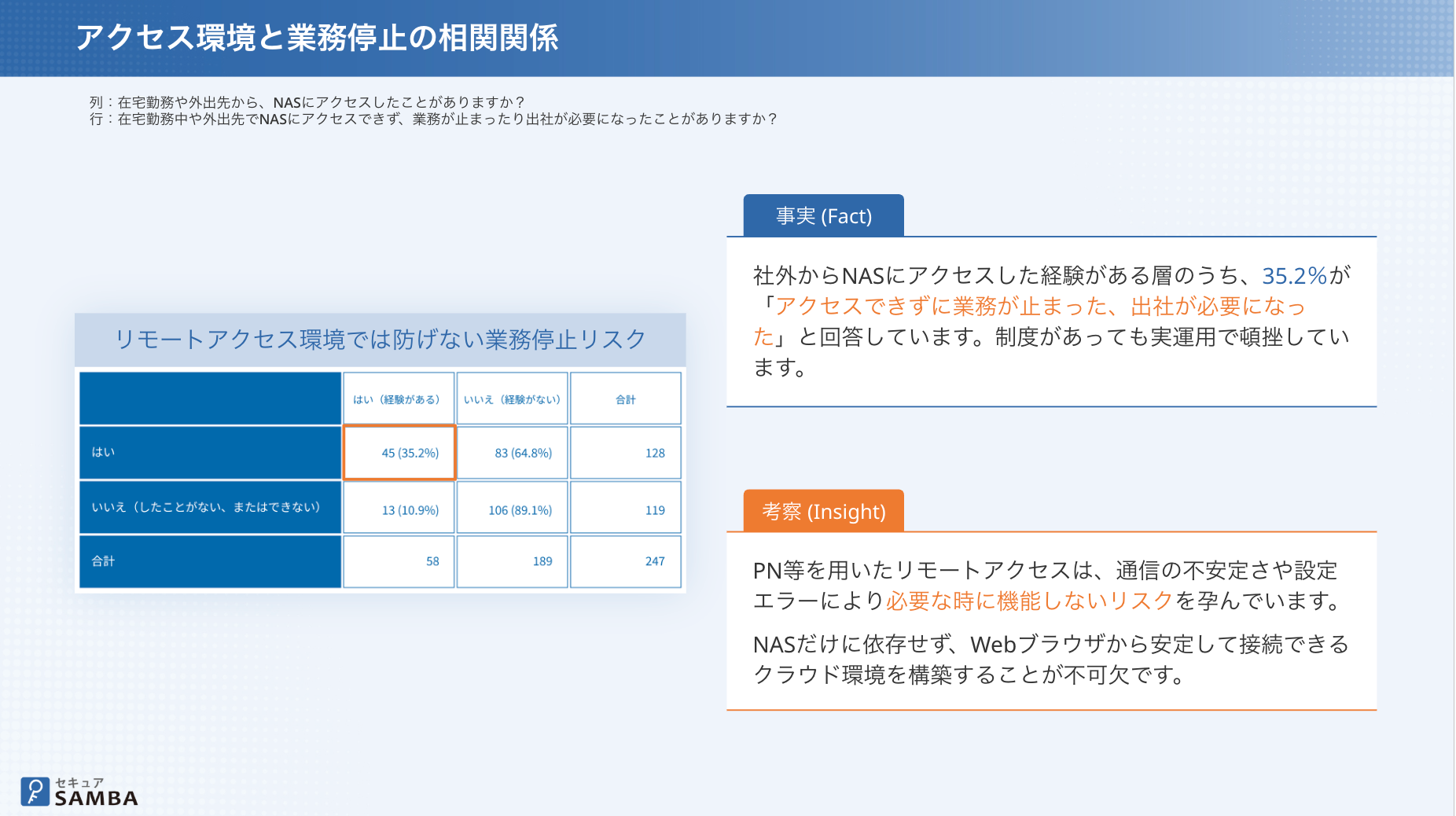The height and width of the screenshot is (816, 1456).
Task: Click the row total 128 cell
Action: (626, 453)
